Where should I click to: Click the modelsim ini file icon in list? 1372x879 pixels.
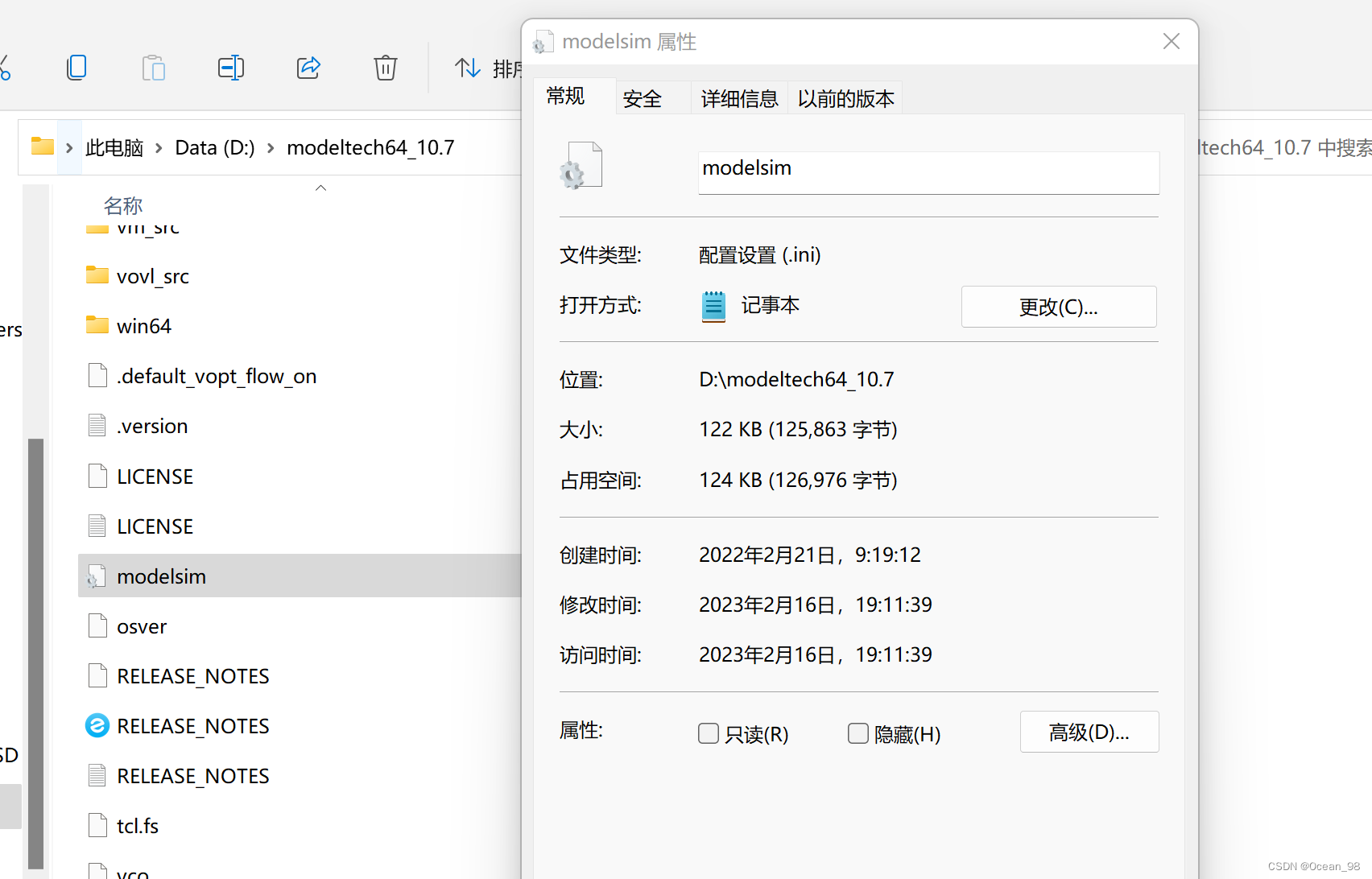[x=97, y=576]
